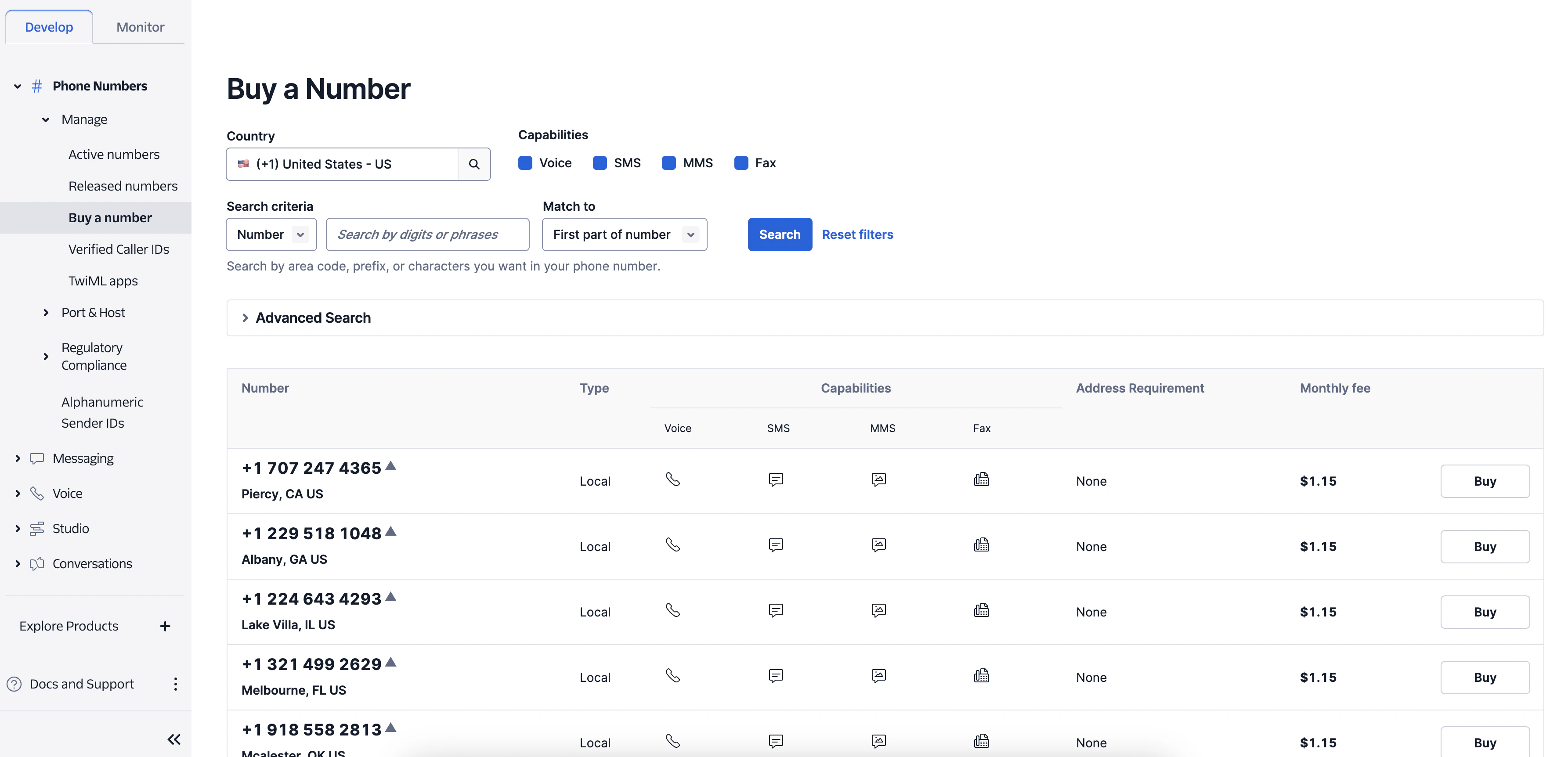Expand the Advanced Search section
The image size is (1568, 757).
coord(313,317)
